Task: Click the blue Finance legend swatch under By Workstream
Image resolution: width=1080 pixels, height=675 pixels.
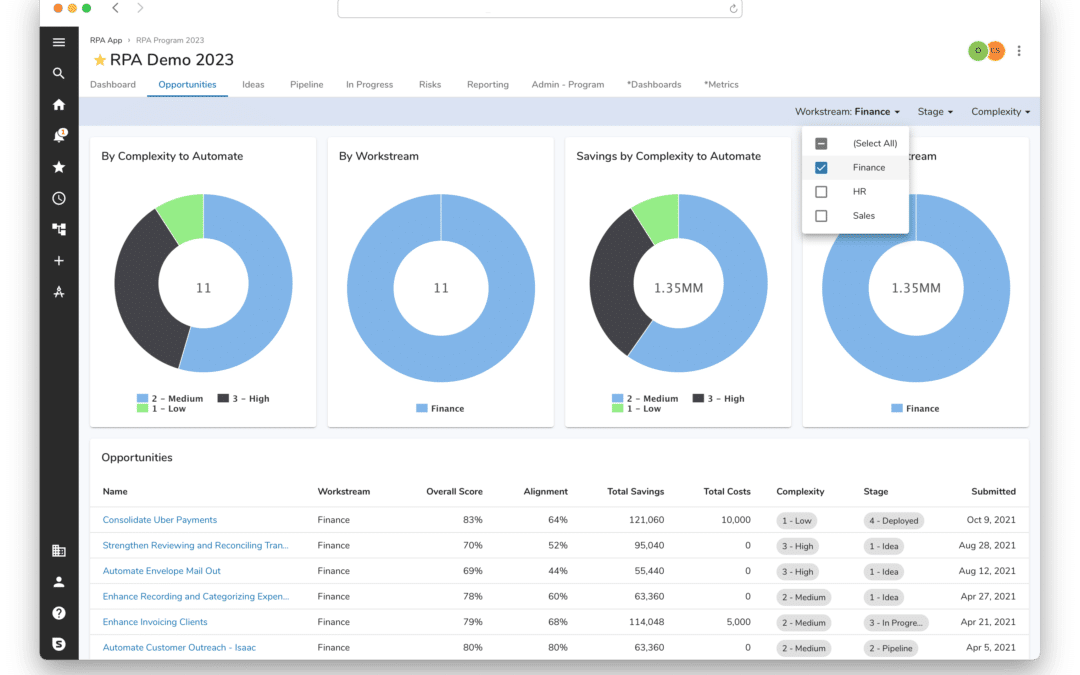Action: click(422, 408)
